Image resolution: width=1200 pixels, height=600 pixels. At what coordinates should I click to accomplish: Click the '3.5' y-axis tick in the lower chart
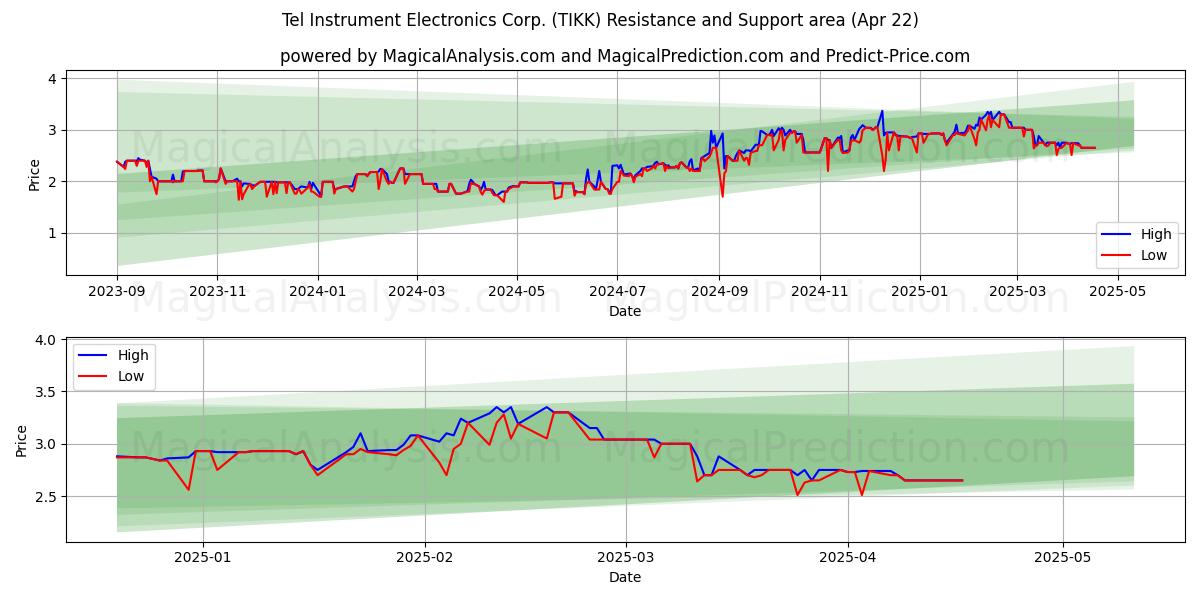48,392
